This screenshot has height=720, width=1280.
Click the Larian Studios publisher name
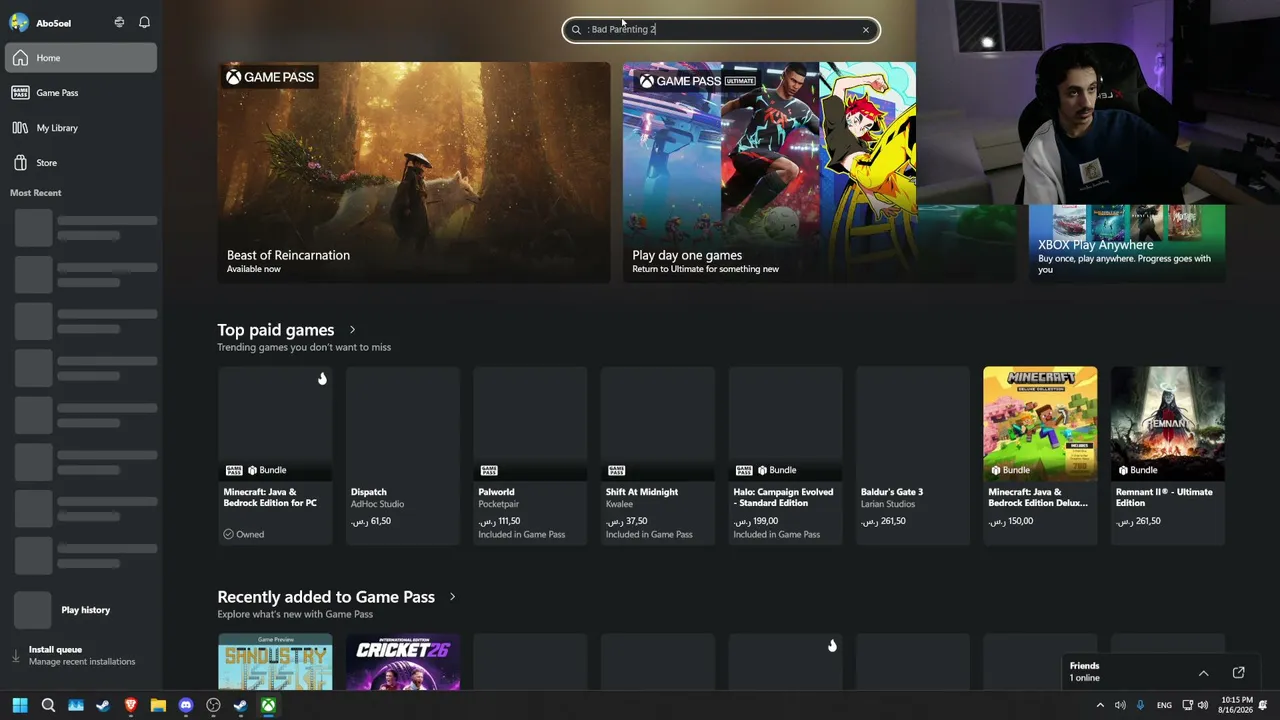888,504
